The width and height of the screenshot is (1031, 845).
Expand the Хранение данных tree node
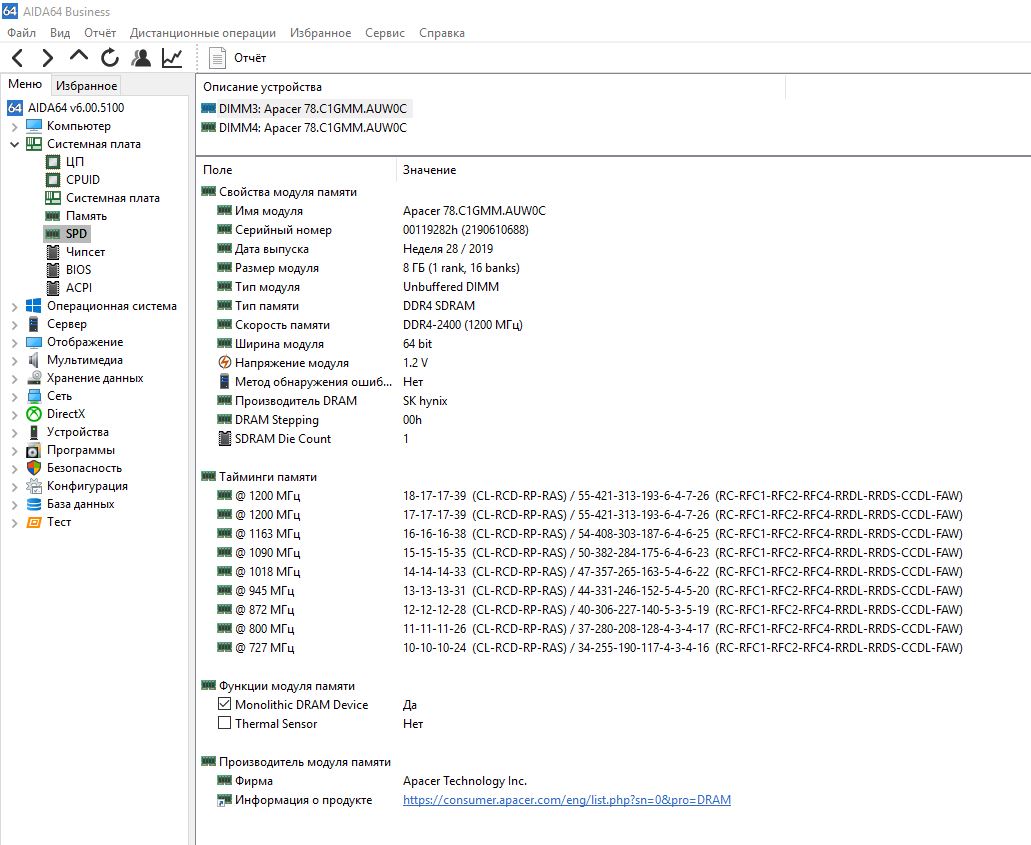tap(14, 379)
